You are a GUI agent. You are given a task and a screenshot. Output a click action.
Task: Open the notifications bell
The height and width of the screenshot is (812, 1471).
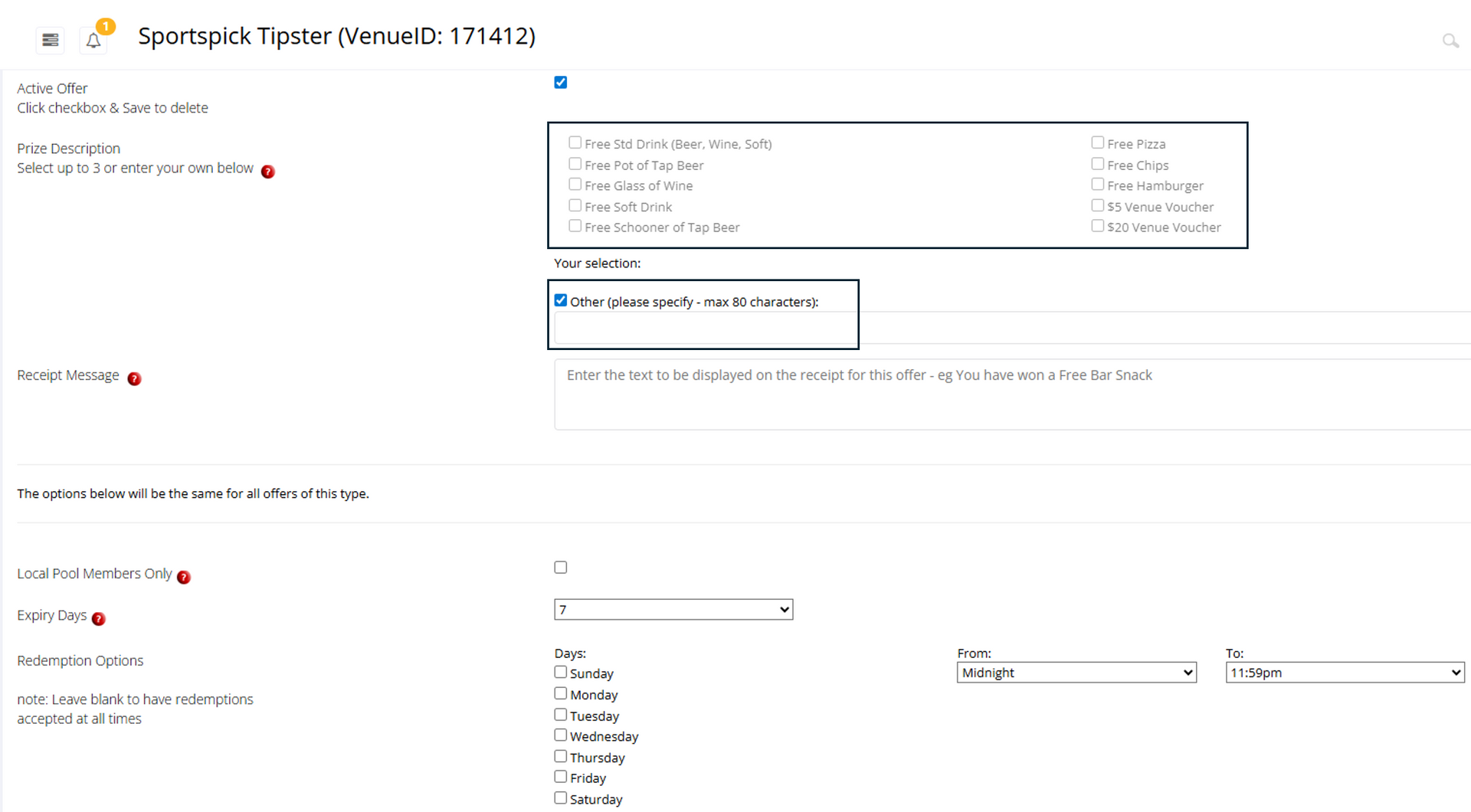(93, 41)
